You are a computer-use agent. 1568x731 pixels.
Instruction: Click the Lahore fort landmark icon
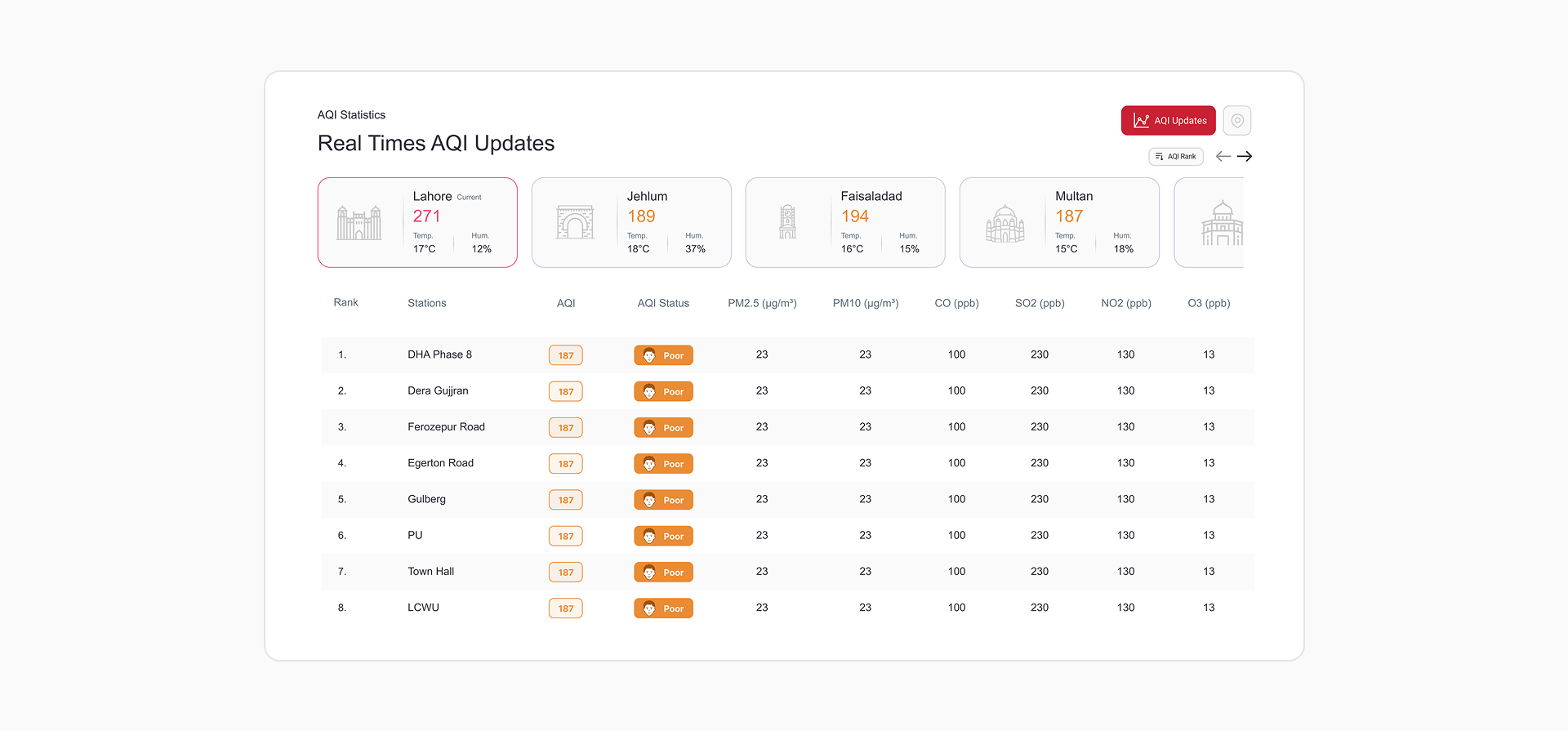tap(359, 223)
